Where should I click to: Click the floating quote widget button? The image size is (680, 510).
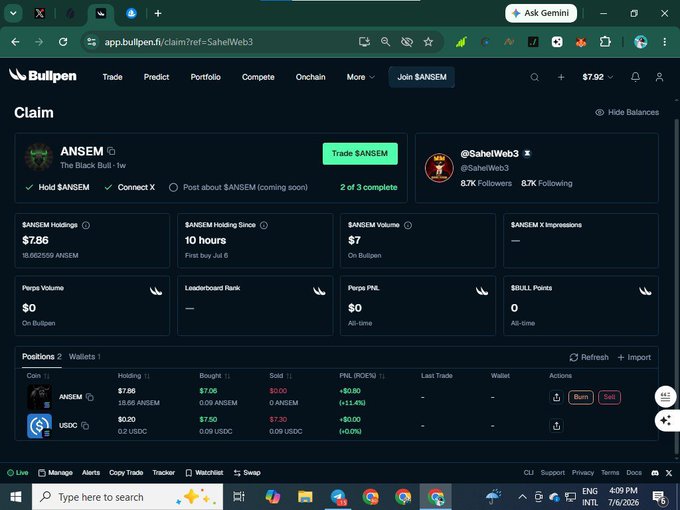[x=666, y=396]
